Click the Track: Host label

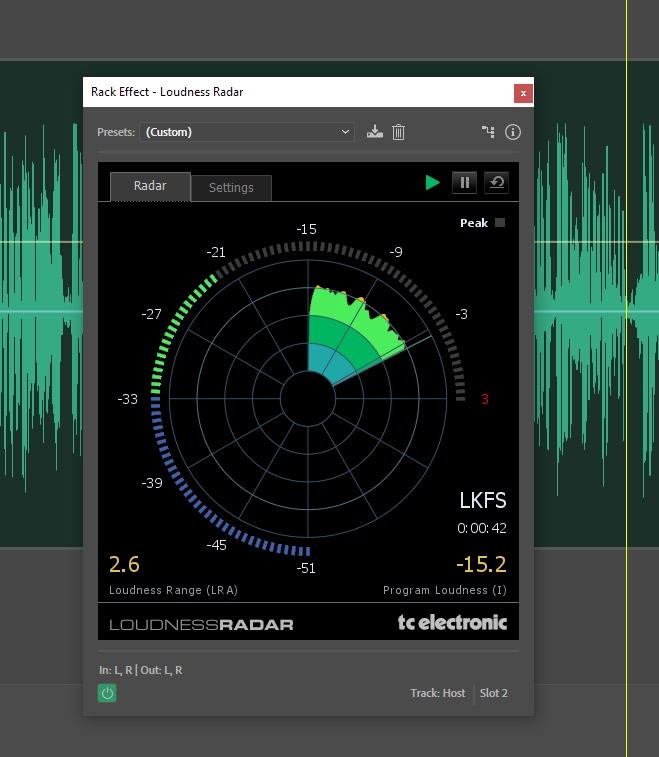tap(437, 693)
